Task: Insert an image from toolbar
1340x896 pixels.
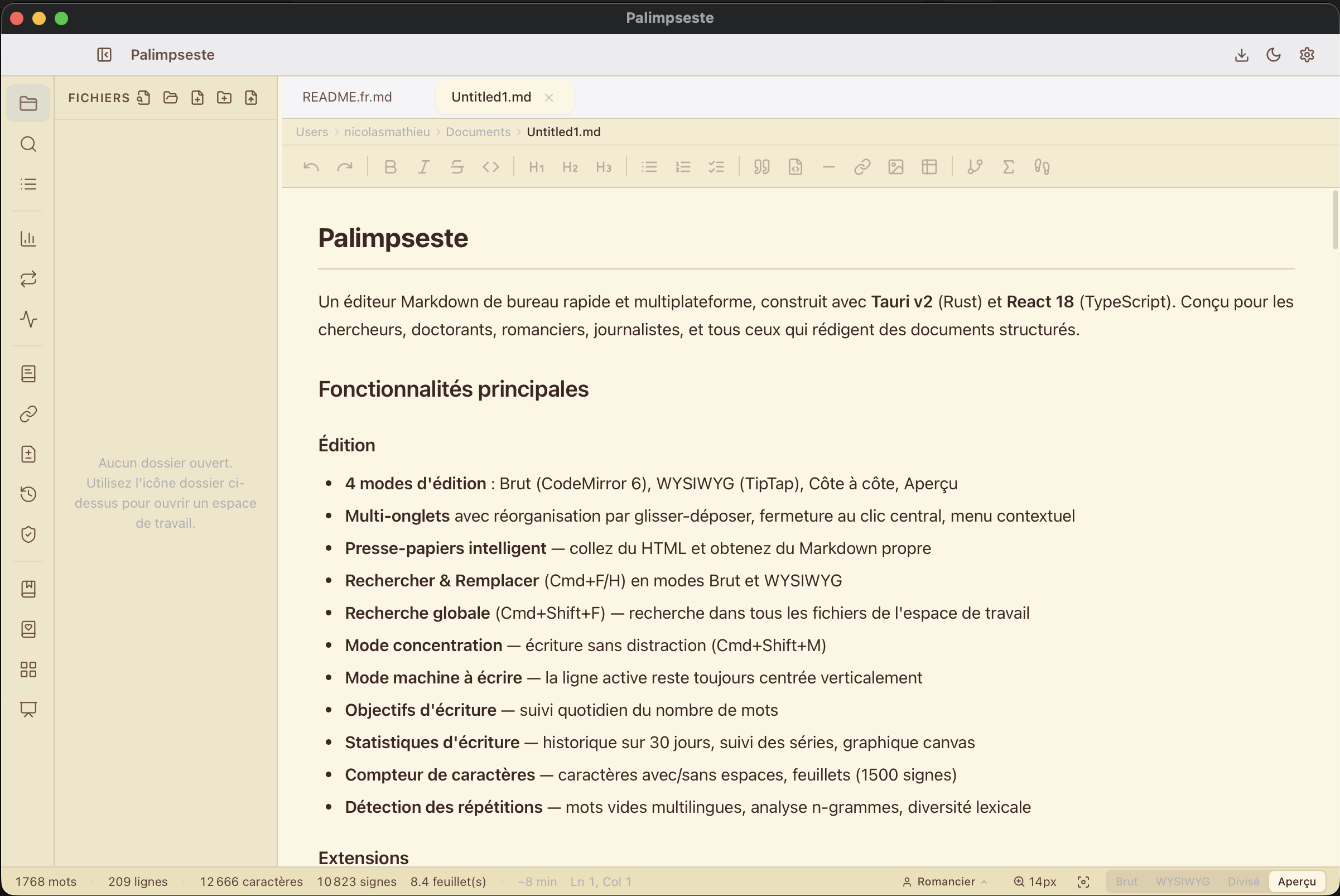Action: coord(896,167)
